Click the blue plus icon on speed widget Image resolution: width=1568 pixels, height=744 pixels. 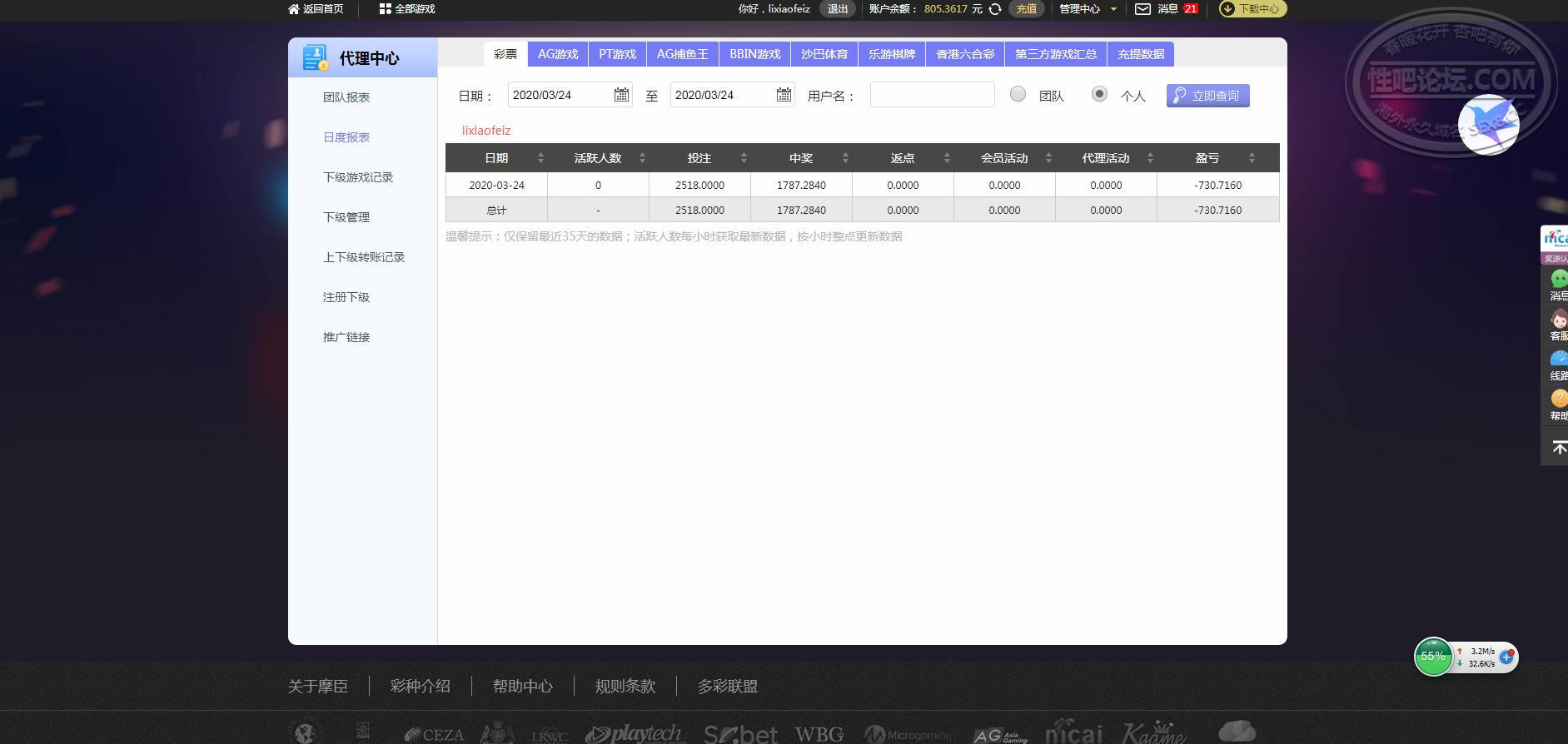pos(1506,657)
